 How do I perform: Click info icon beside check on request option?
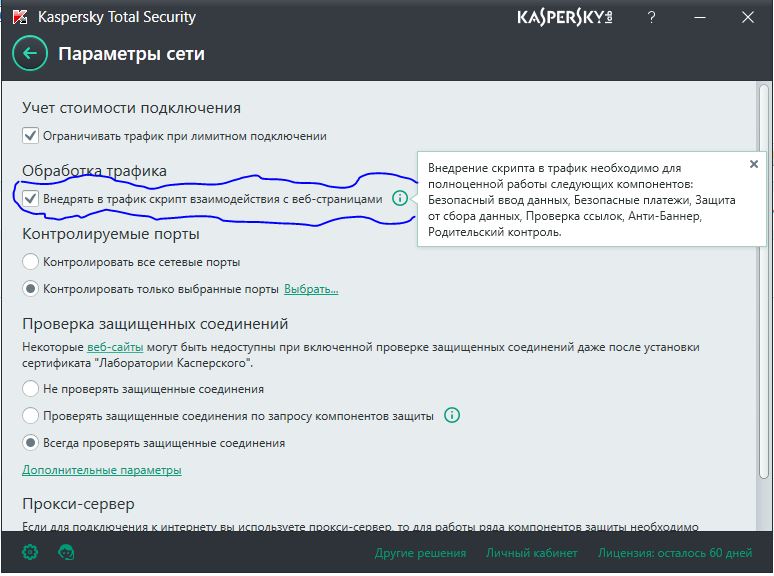[452, 415]
